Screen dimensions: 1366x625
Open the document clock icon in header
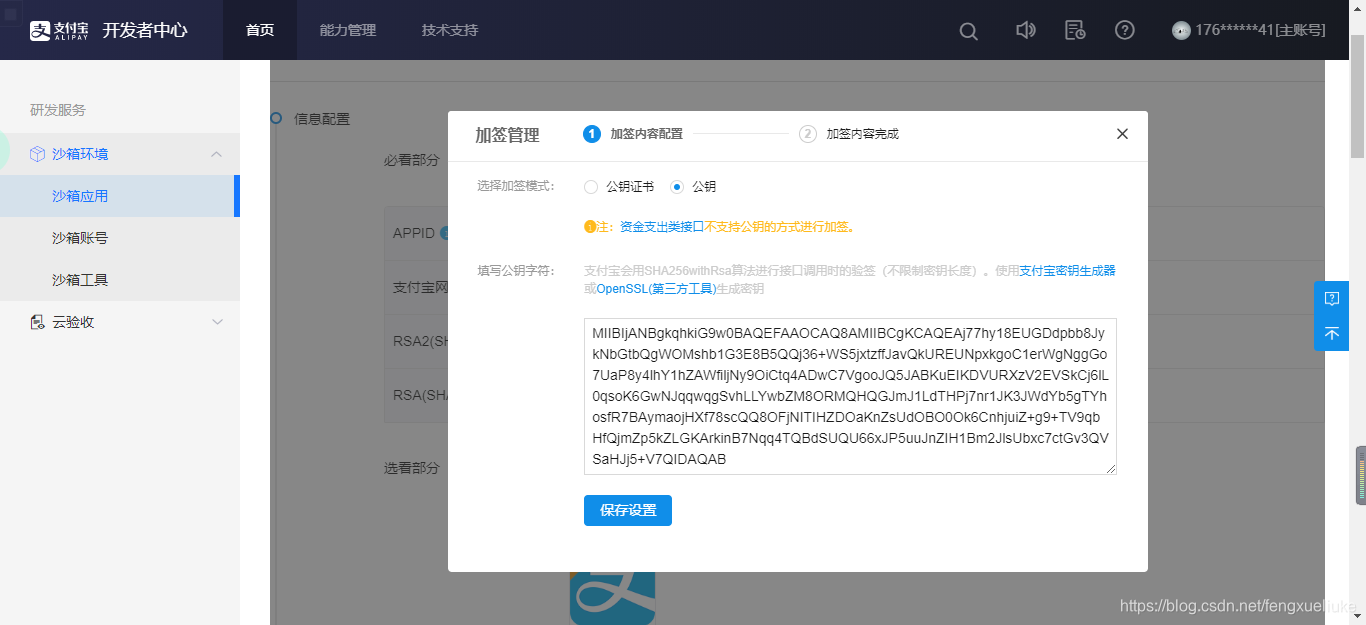coord(1075,30)
